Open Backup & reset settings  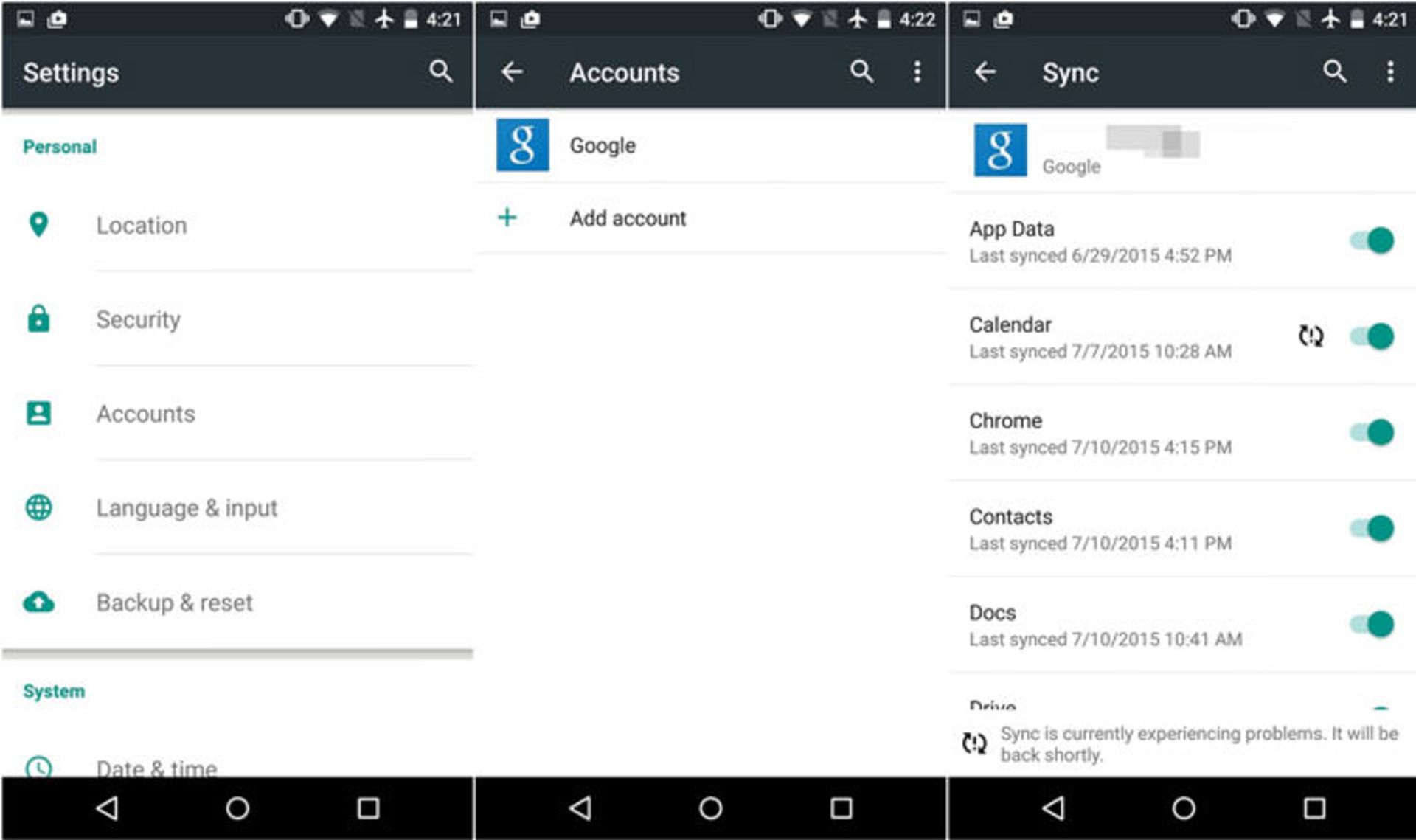tap(237, 602)
